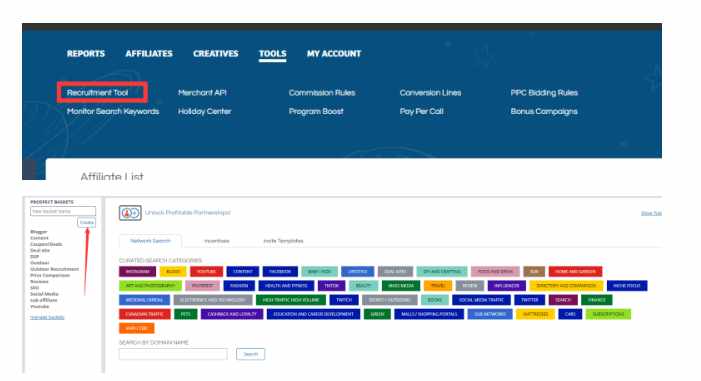Select the Instagram category tag

click(x=137, y=271)
